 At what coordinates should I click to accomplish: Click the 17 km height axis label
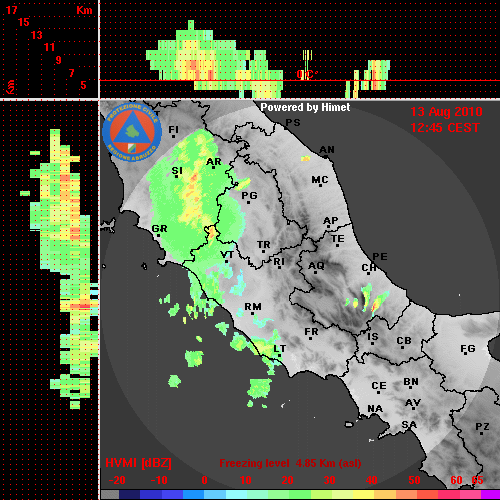click(12, 10)
